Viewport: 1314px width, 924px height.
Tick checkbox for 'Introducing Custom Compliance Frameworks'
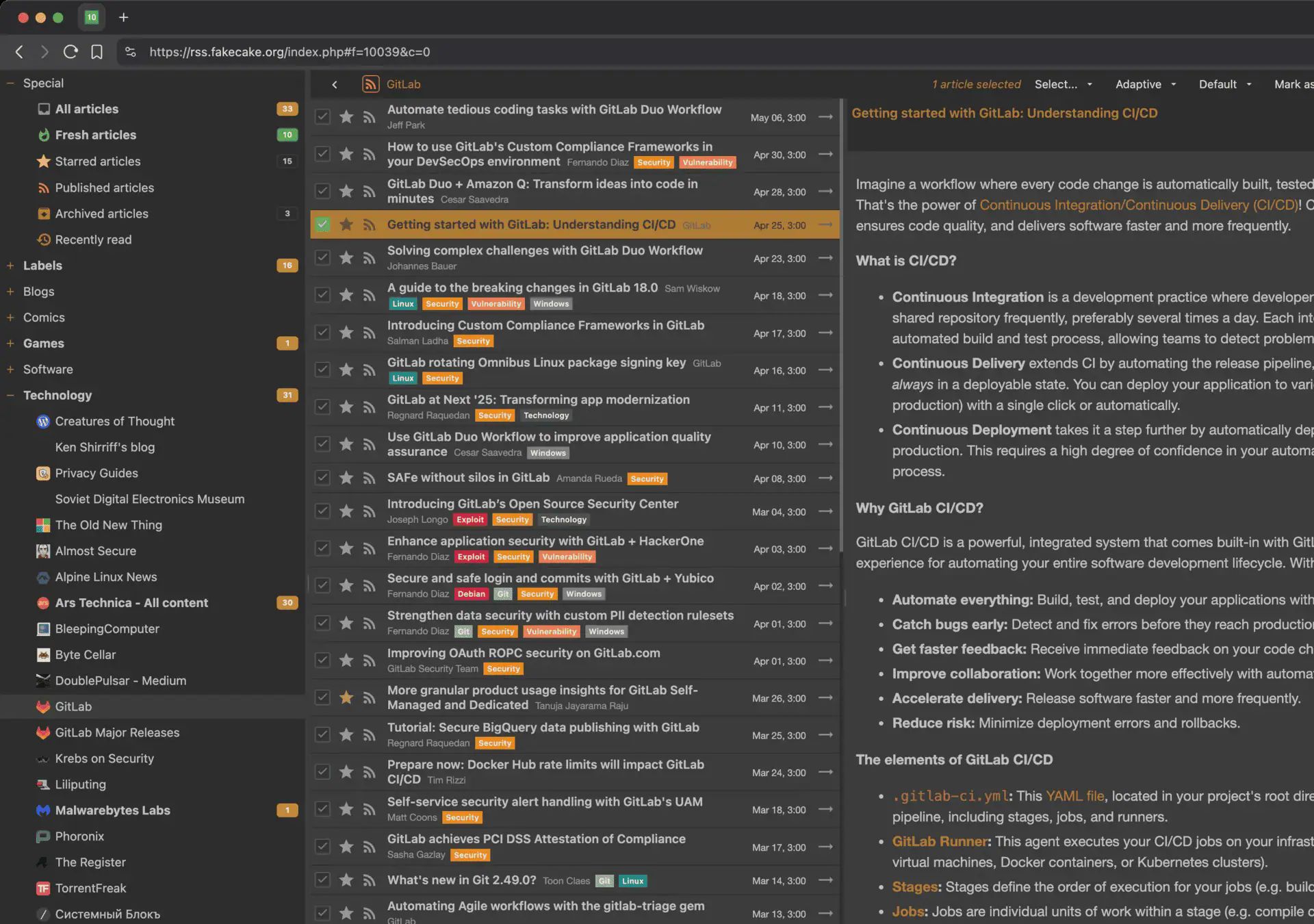click(x=322, y=333)
